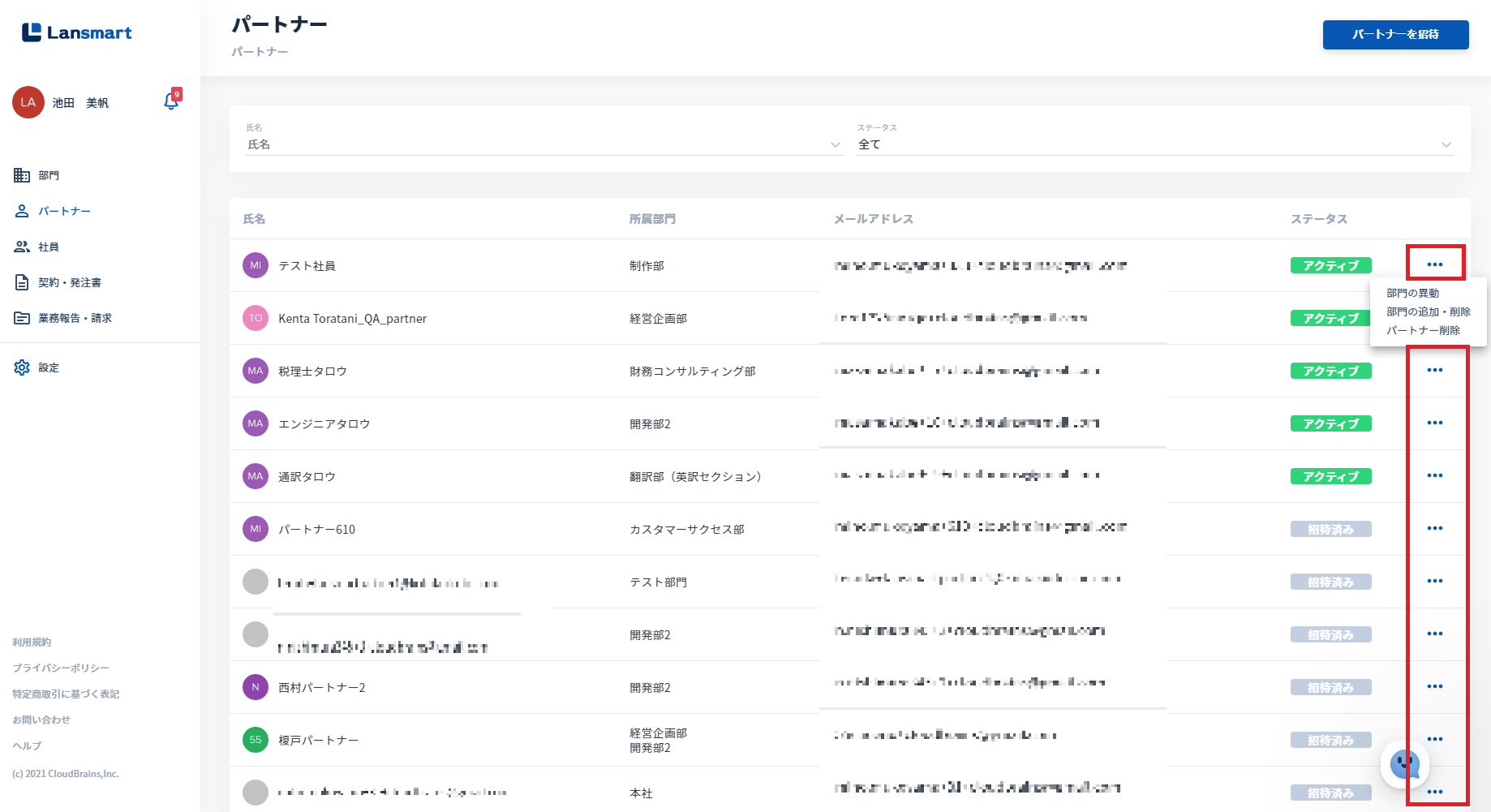Click the 池田 美帆 user name

(x=80, y=103)
